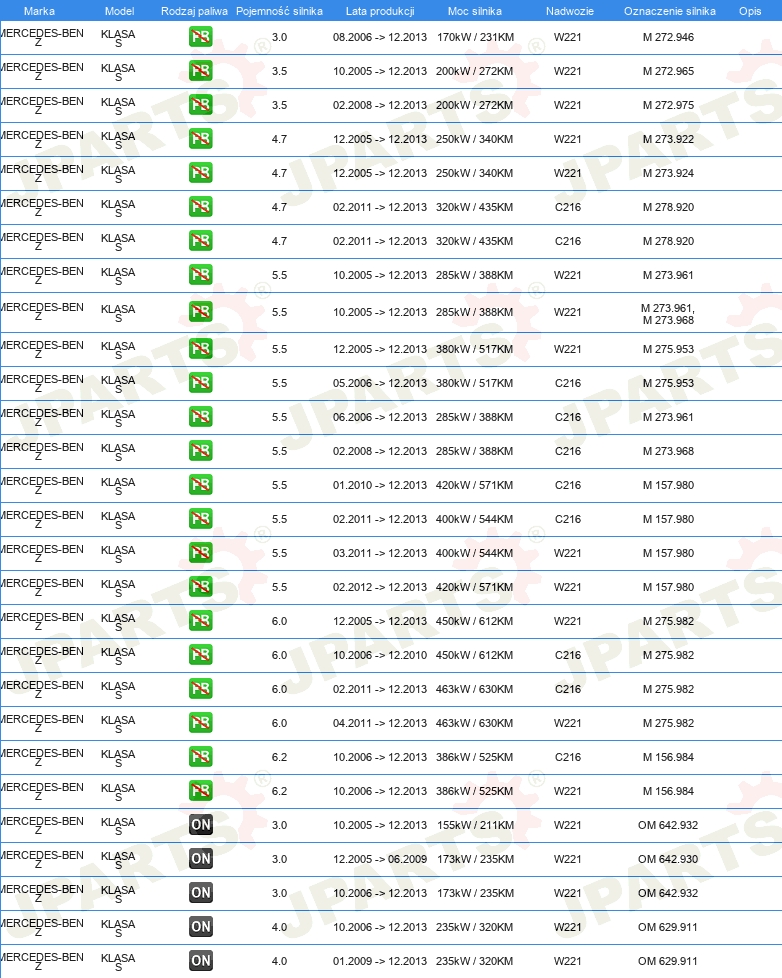Click ON diesel icon for OM 642.930 row
This screenshot has height=978, width=782.
(201, 859)
